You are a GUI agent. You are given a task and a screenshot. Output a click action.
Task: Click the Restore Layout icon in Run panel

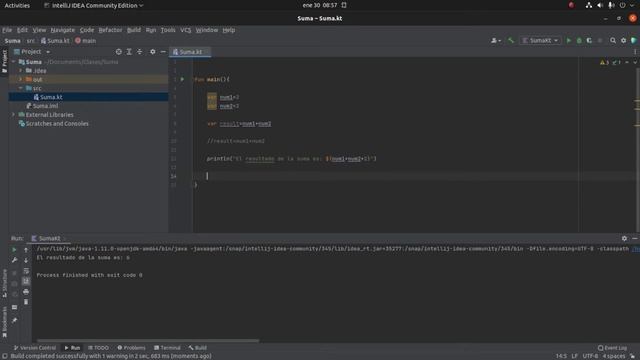point(14,307)
